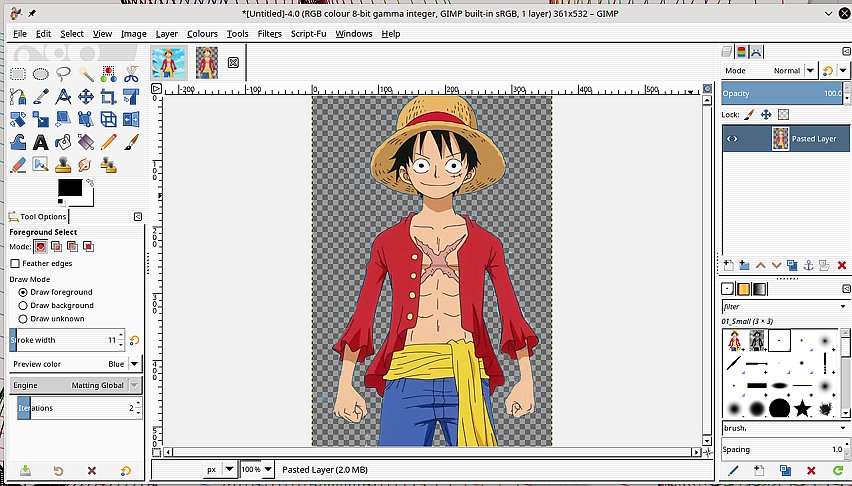Select the Select by Colour tool
This screenshot has height=486, width=852.
click(x=108, y=74)
